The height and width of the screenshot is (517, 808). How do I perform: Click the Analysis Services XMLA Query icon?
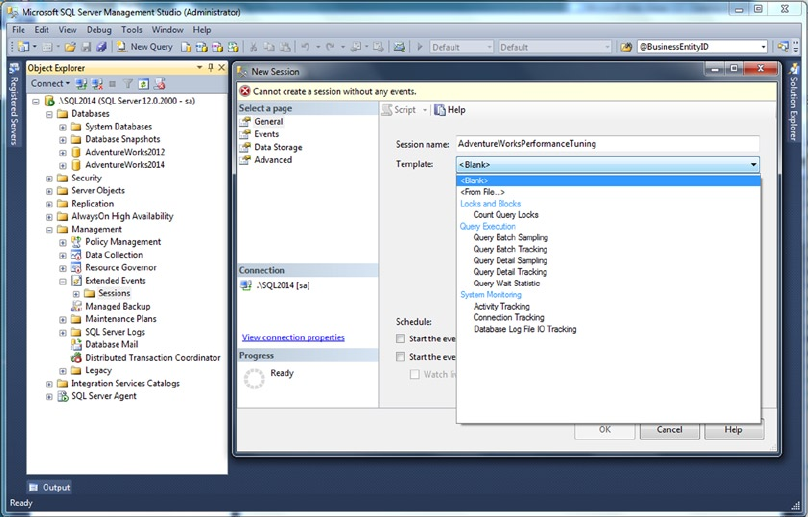coord(233,47)
